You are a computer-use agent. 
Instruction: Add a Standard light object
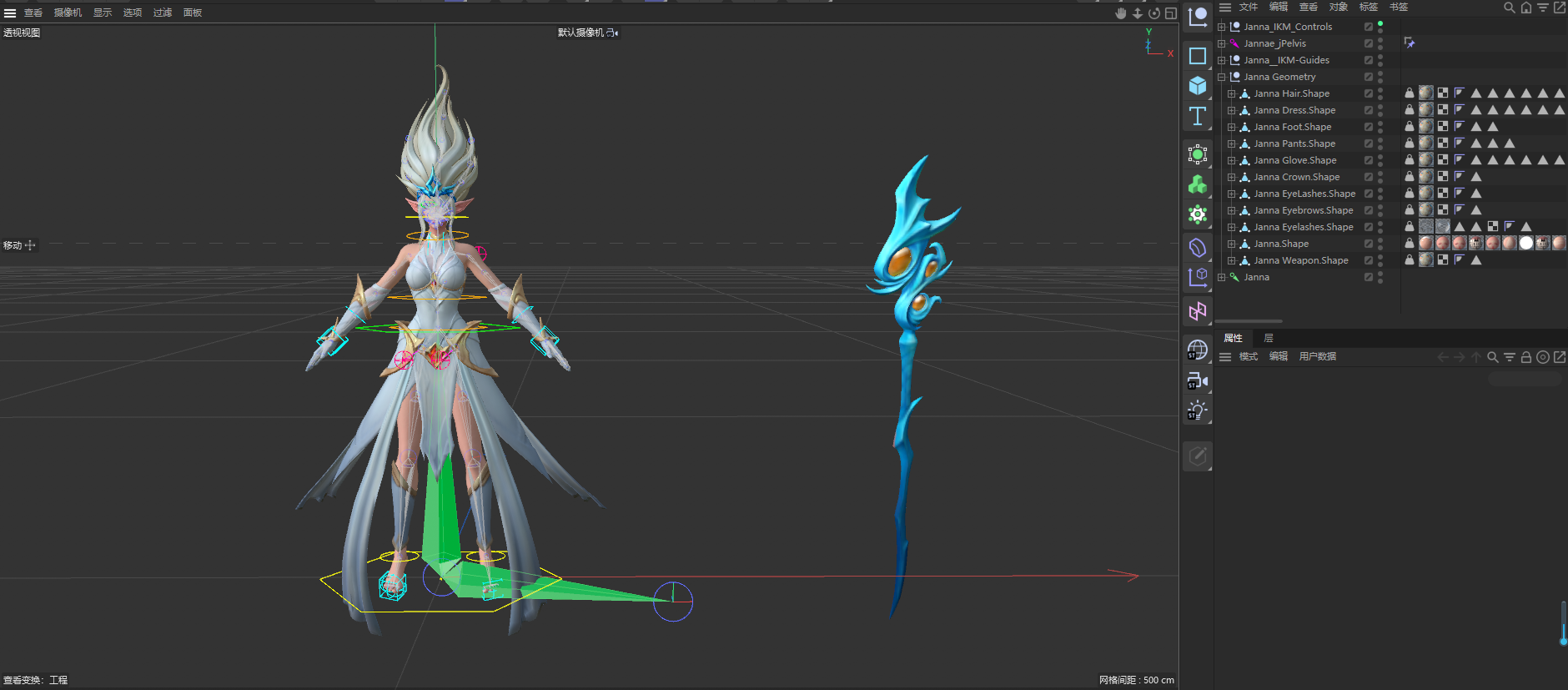click(x=1198, y=410)
